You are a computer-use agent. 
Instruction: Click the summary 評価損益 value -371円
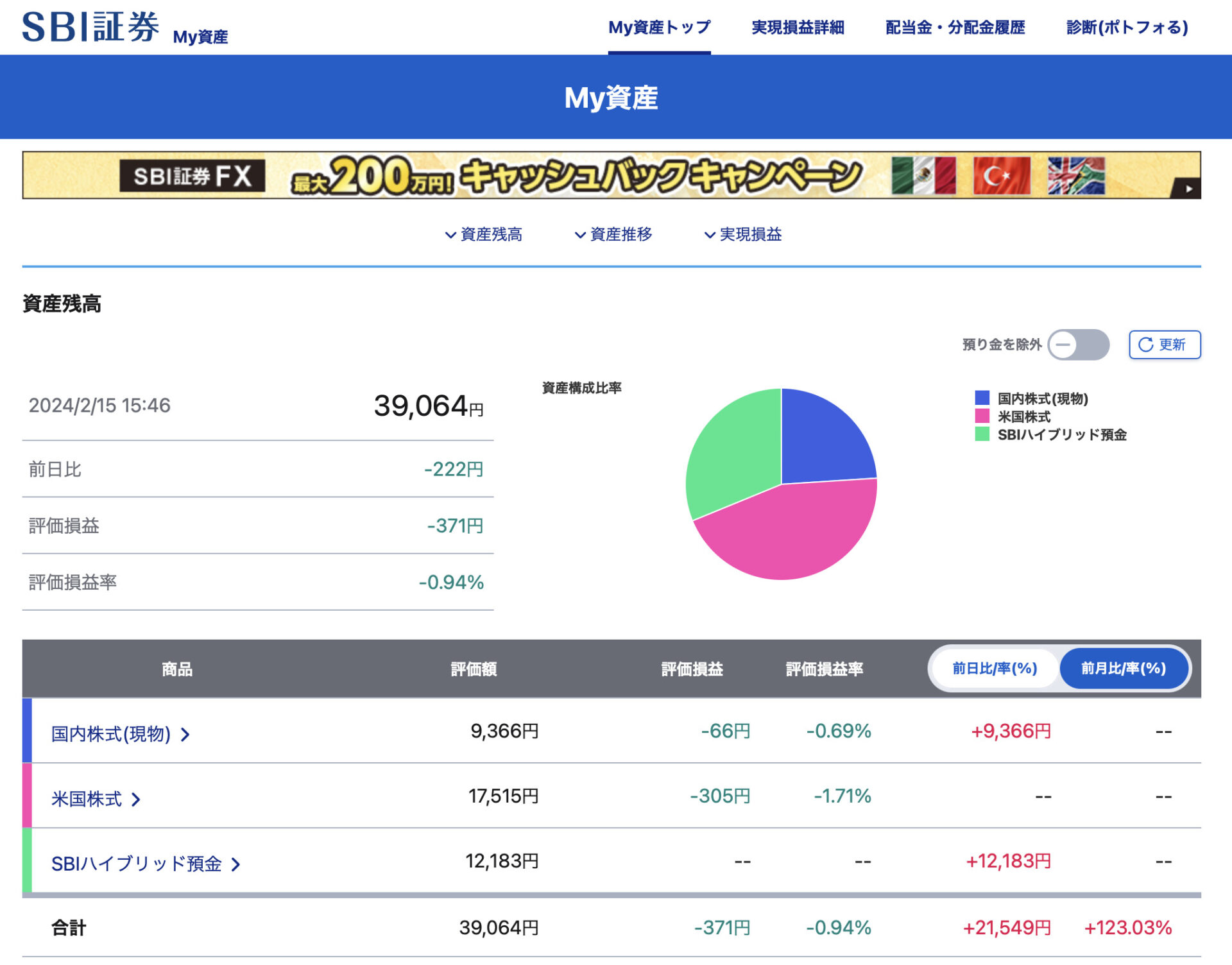[455, 525]
